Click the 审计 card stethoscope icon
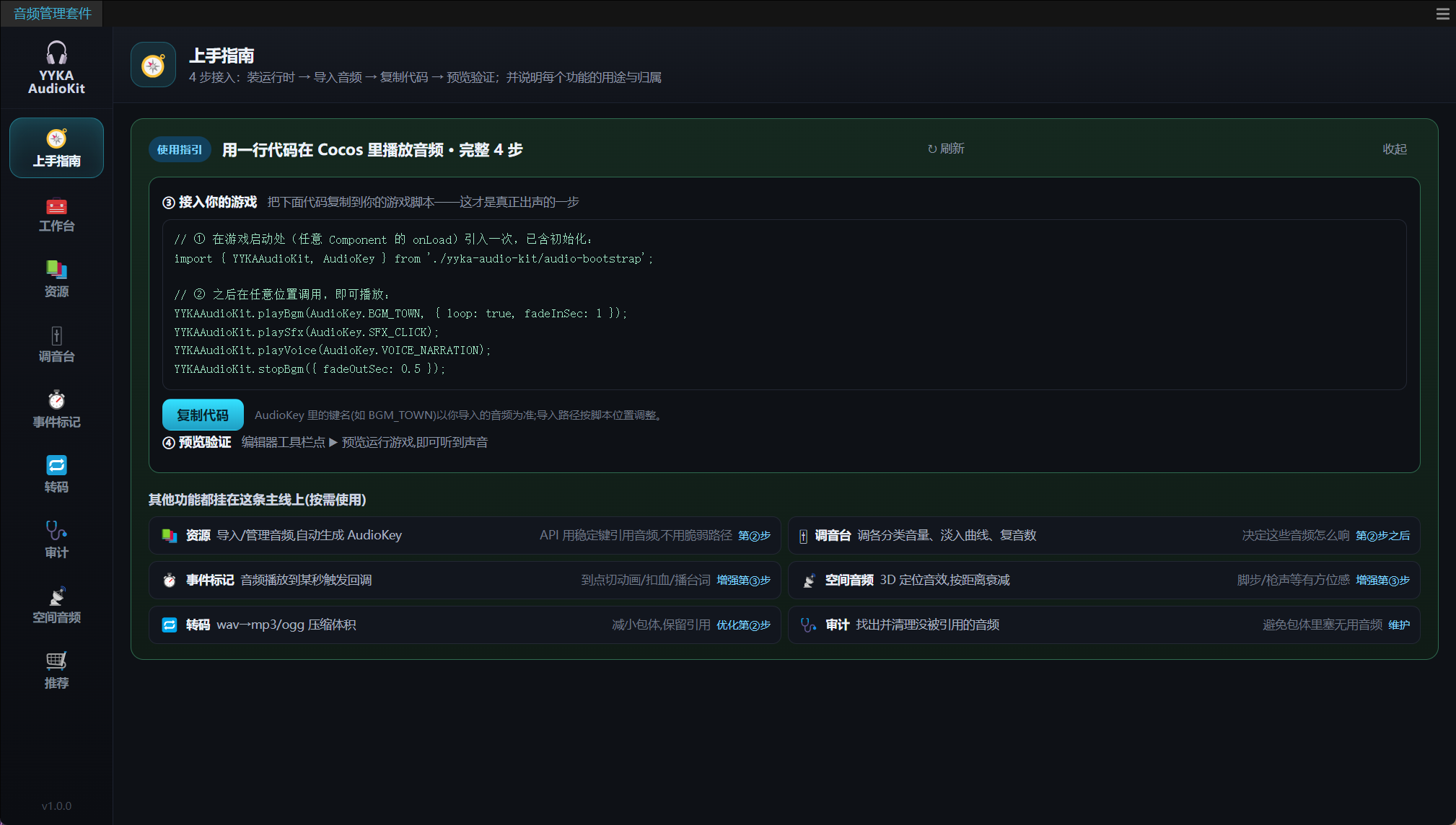Image resolution: width=1456 pixels, height=825 pixels. pyautogui.click(x=809, y=625)
